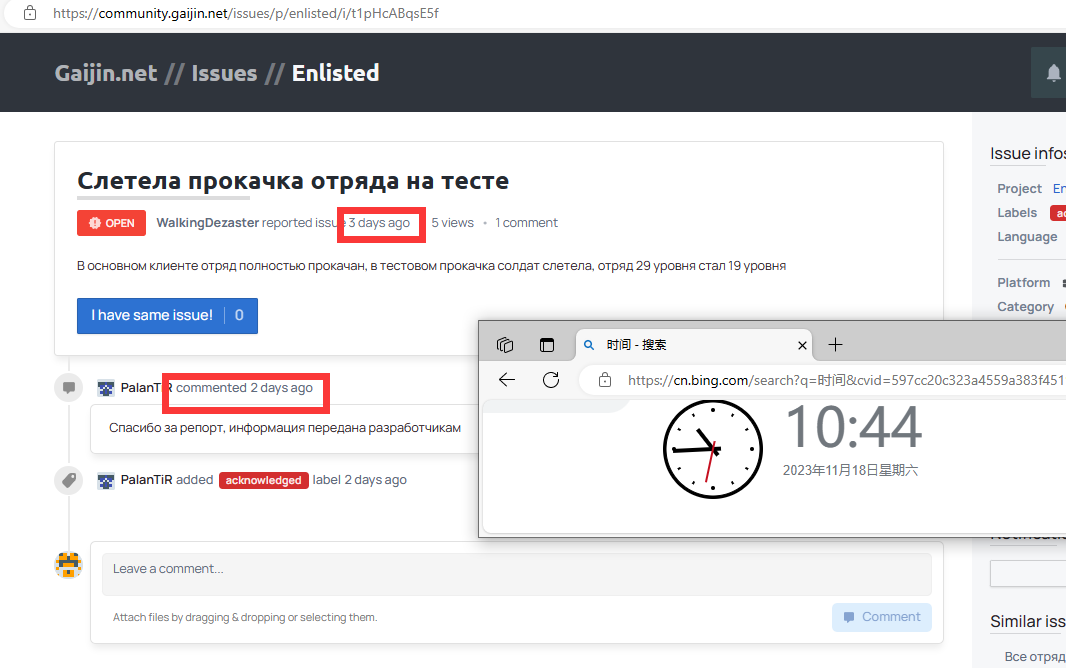This screenshot has height=668, width=1066.
Task: Click the lock icon in the Gaijin address bar
Action: coord(30,14)
